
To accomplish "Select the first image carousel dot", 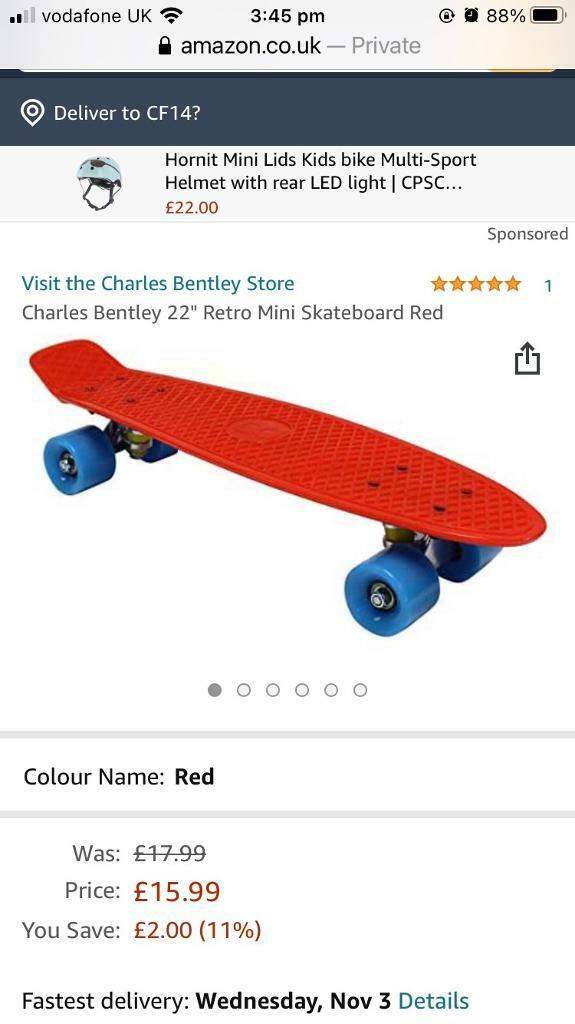I will click(214, 690).
